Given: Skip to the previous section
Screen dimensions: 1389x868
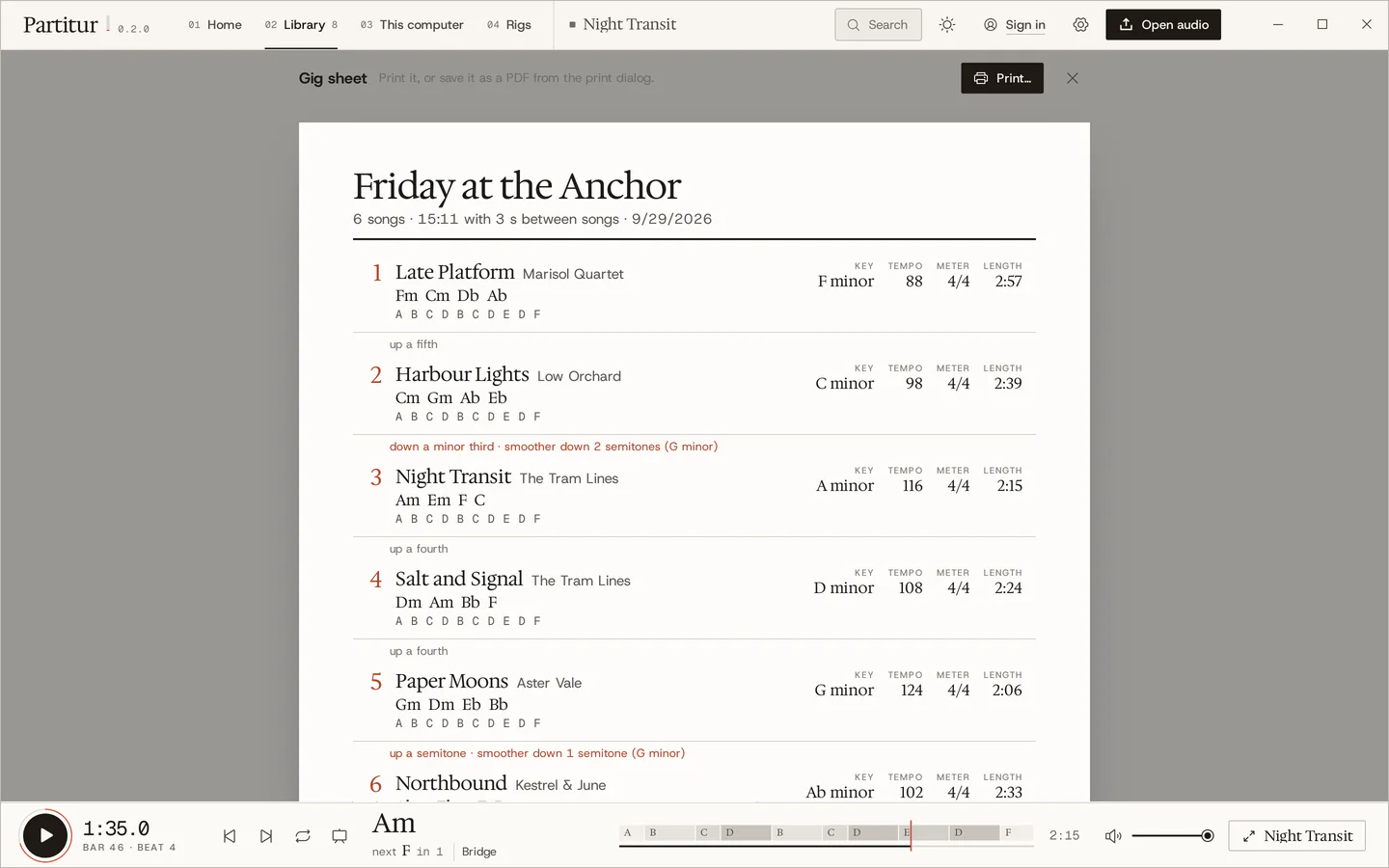Looking at the screenshot, I should tap(230, 836).
